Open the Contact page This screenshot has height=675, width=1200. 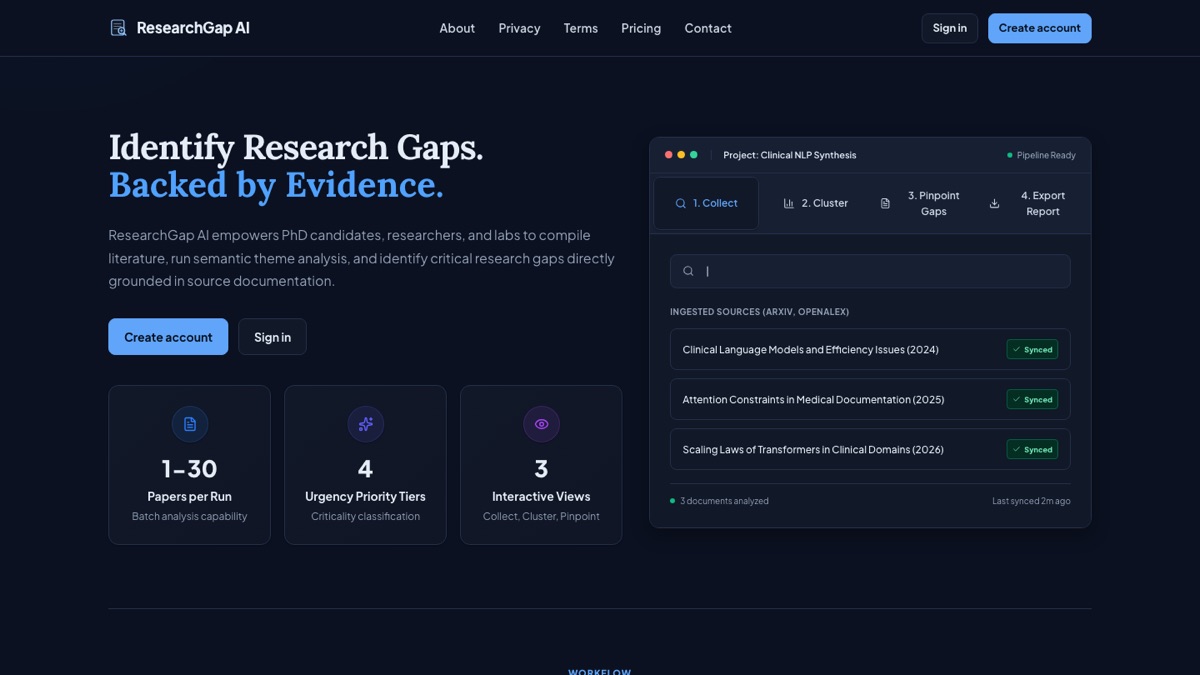[708, 28]
